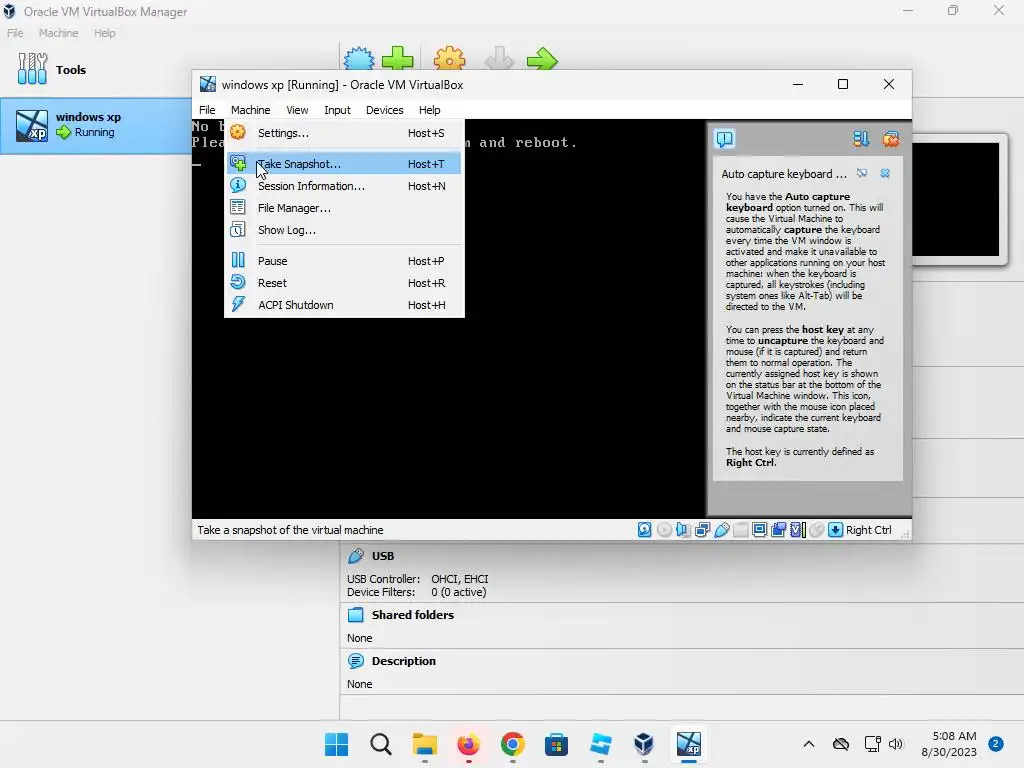Viewport: 1024px width, 768px height.
Task: Reset the VM from the Machine menu
Action: (x=344, y=283)
